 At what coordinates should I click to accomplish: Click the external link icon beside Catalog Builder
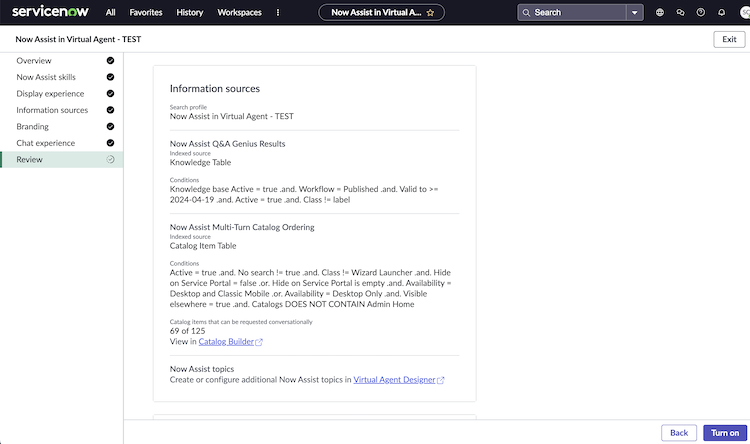click(259, 342)
